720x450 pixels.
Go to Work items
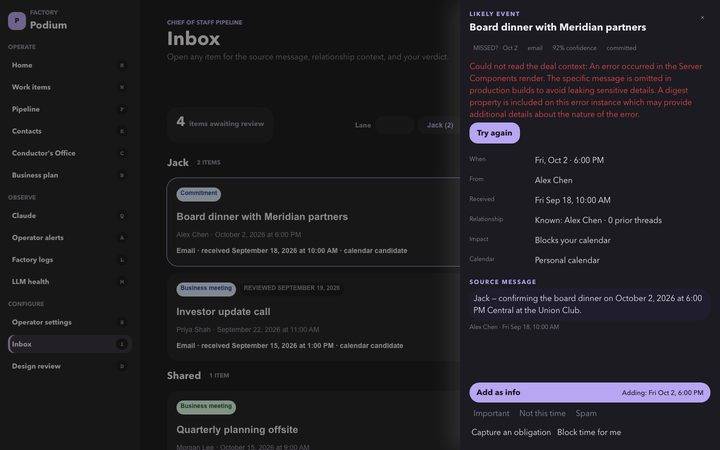pos(69,87)
